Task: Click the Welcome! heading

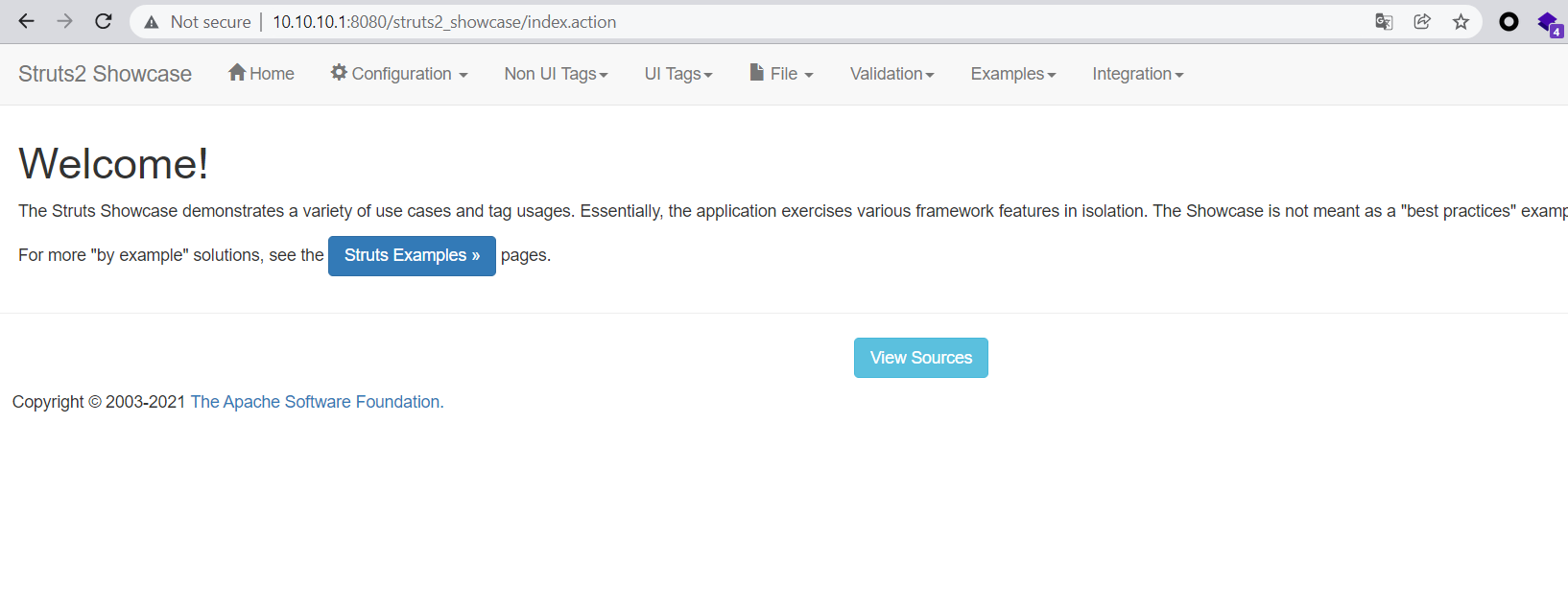Action: coord(113,163)
